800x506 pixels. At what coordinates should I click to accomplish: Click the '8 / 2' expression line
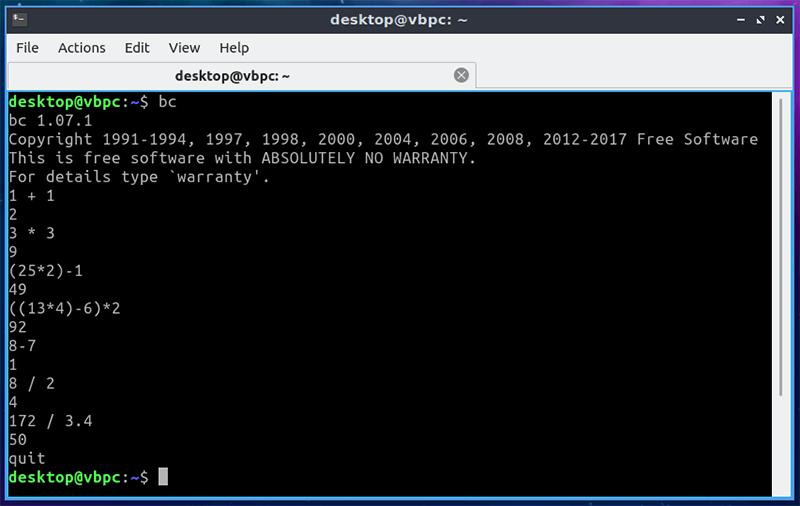[32, 384]
